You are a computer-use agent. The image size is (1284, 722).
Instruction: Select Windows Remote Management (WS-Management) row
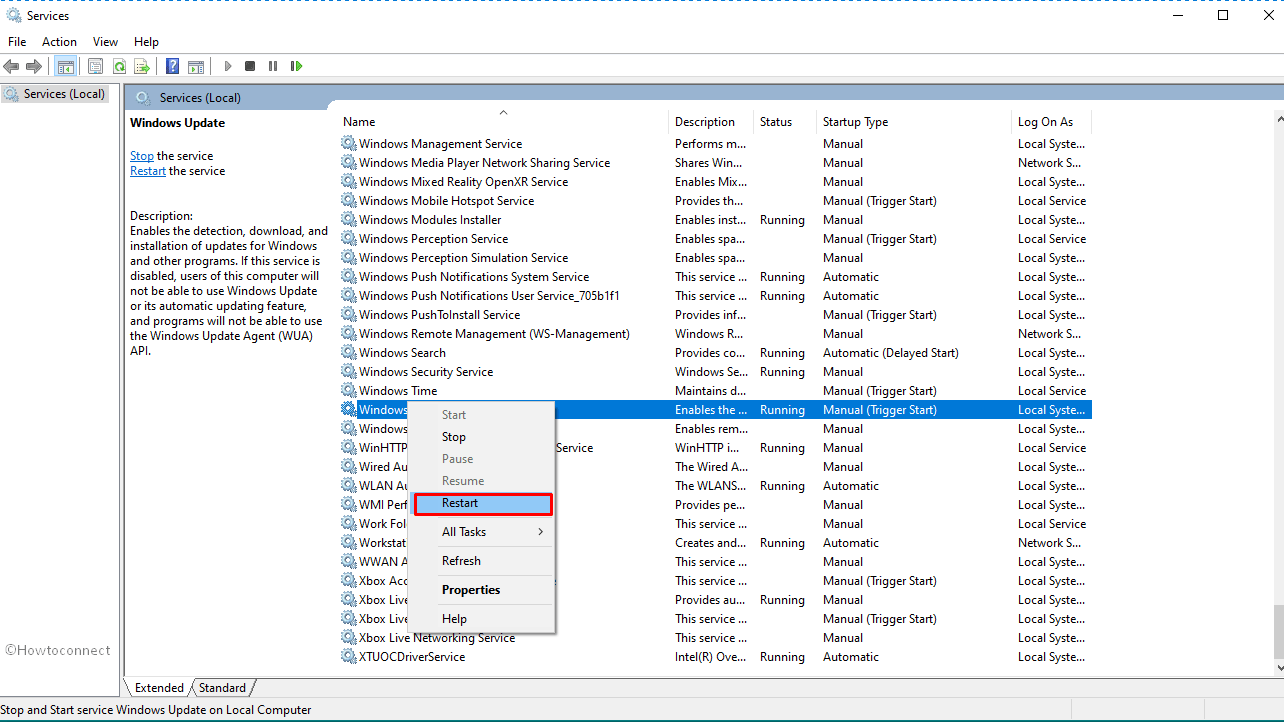point(715,333)
